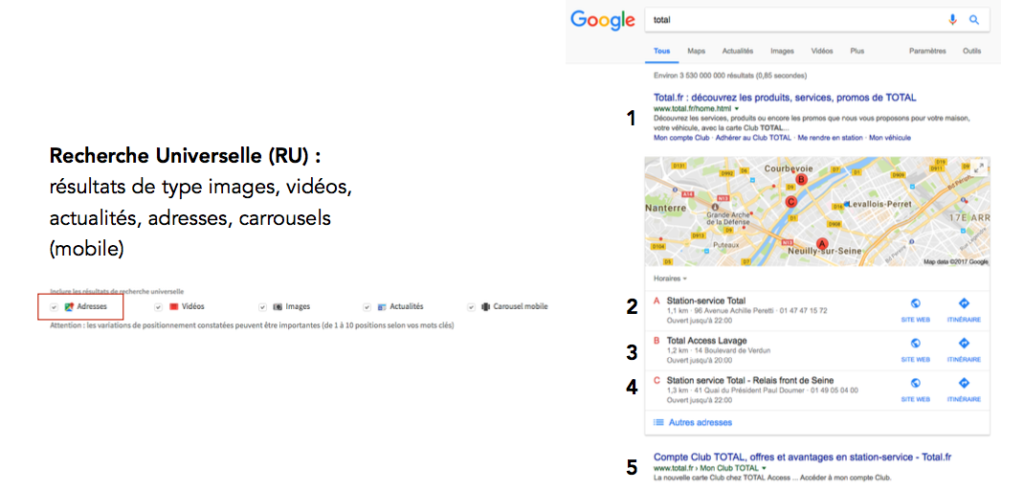Uncheck the Vidéos checkbox

(x=158, y=306)
